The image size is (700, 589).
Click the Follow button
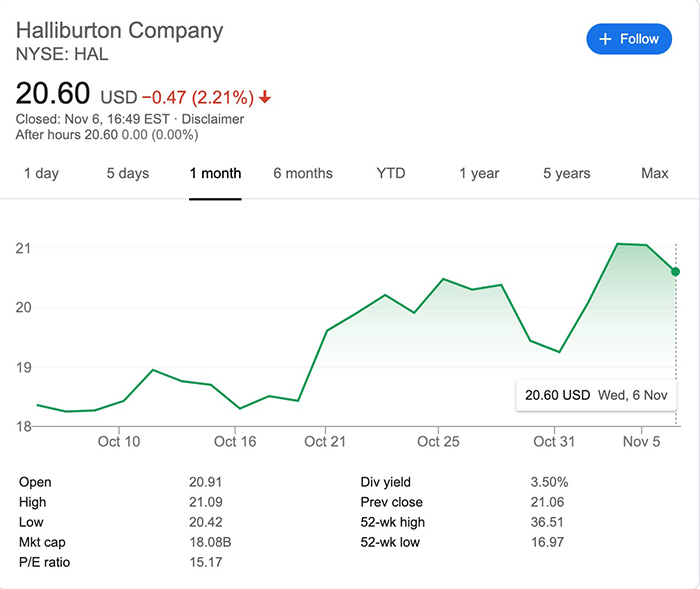pyautogui.click(x=628, y=39)
